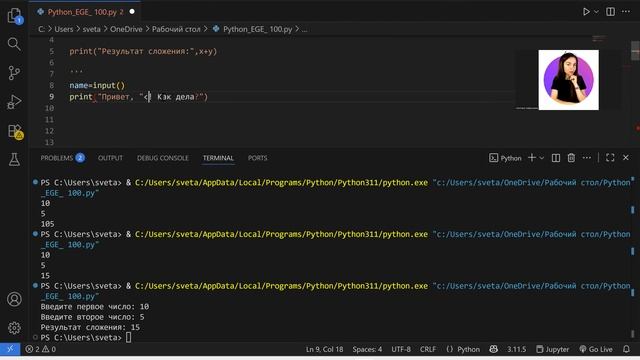This screenshot has width=640, height=360.
Task: Click the print "Результат сложения" code line
Action: (143, 51)
